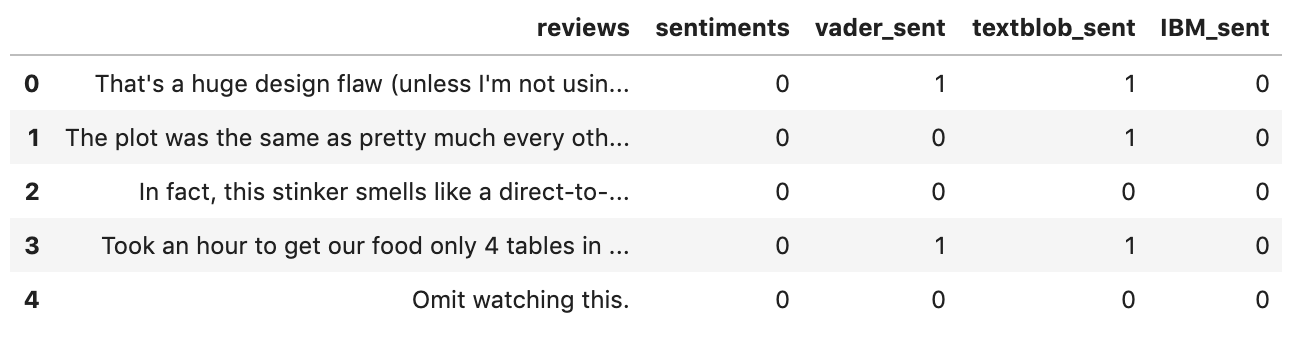Select the vader_sent column header

(880, 29)
